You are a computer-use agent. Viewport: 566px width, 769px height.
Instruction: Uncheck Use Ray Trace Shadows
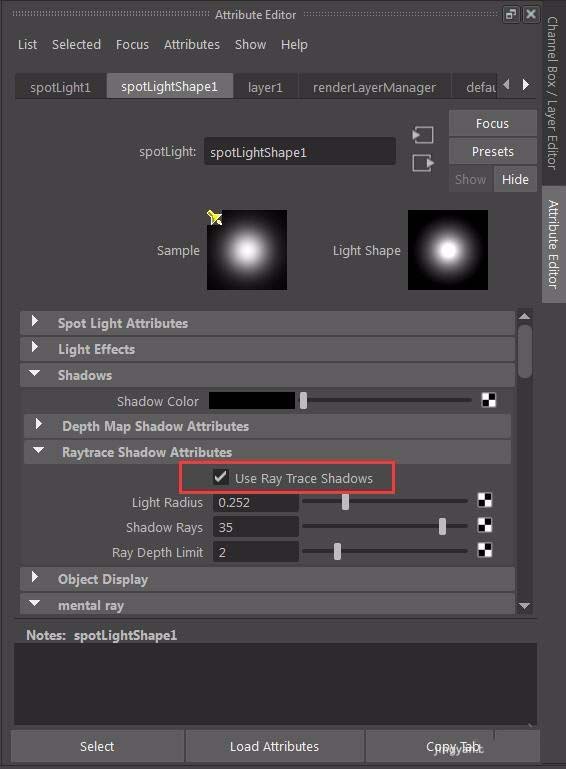pos(221,477)
